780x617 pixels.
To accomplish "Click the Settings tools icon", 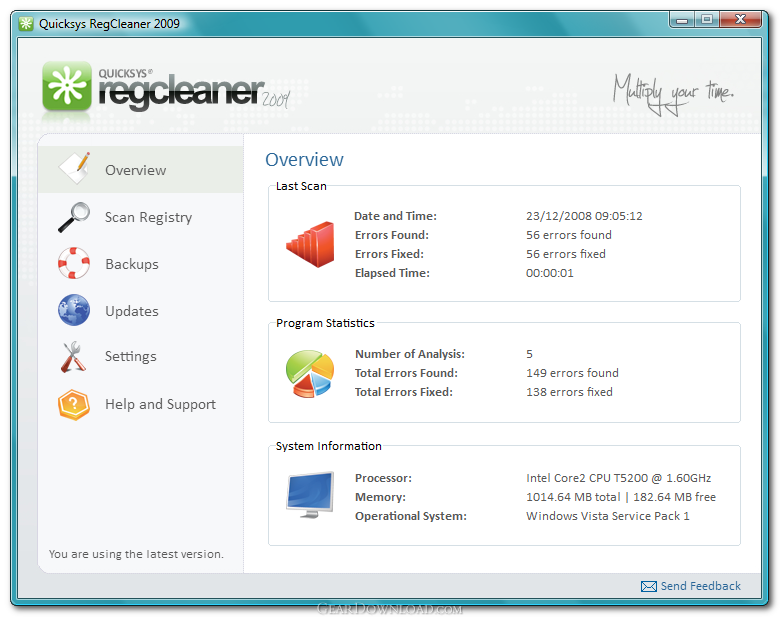I will 73,357.
